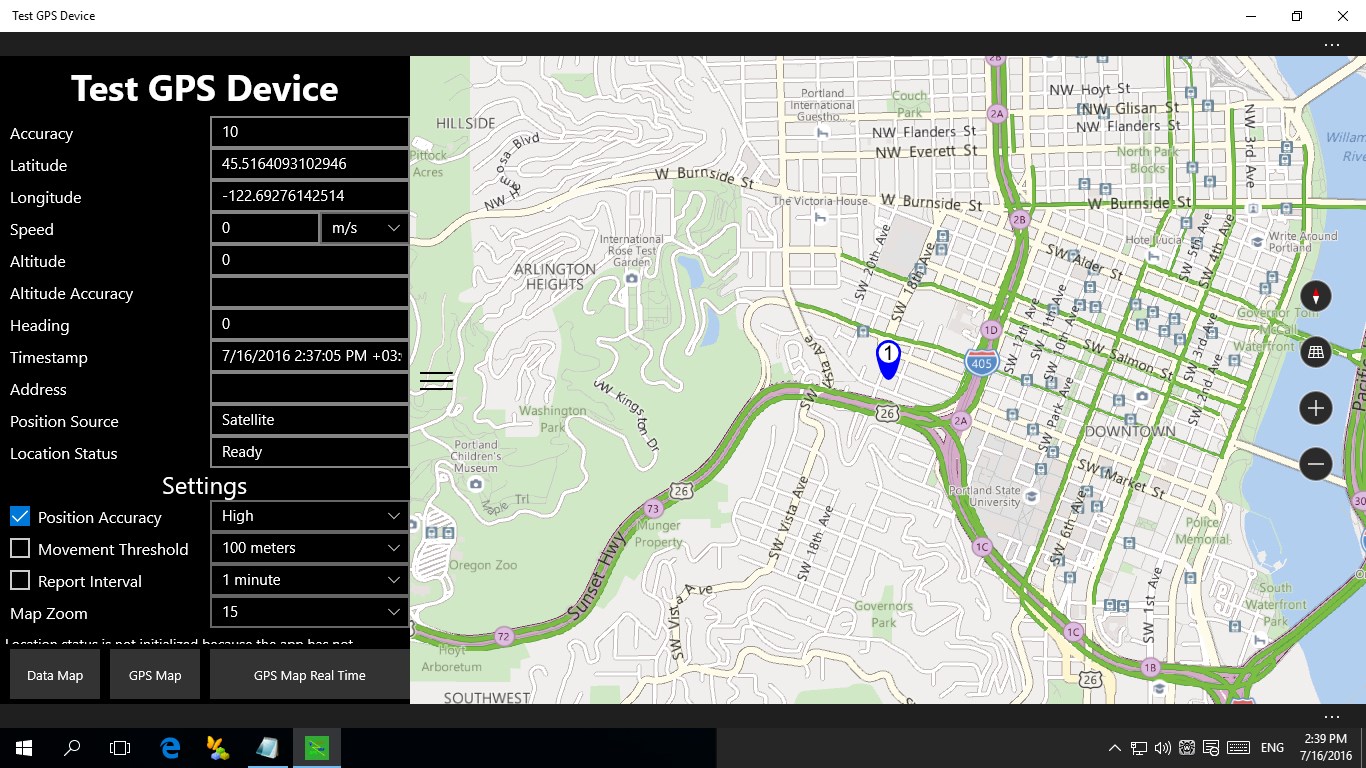Screen dimensions: 1366x768
Task: Zoom out using the minus map control
Action: tap(1315, 463)
